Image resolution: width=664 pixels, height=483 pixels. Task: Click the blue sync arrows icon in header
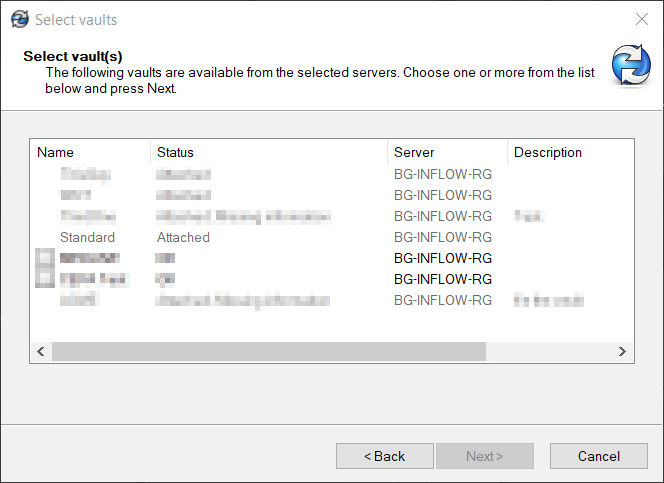[631, 65]
